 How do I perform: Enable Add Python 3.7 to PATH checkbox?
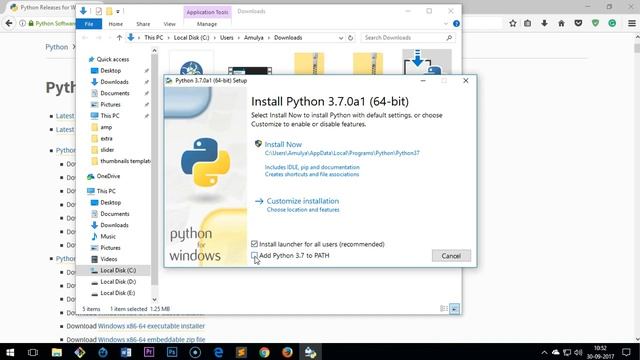[254, 256]
